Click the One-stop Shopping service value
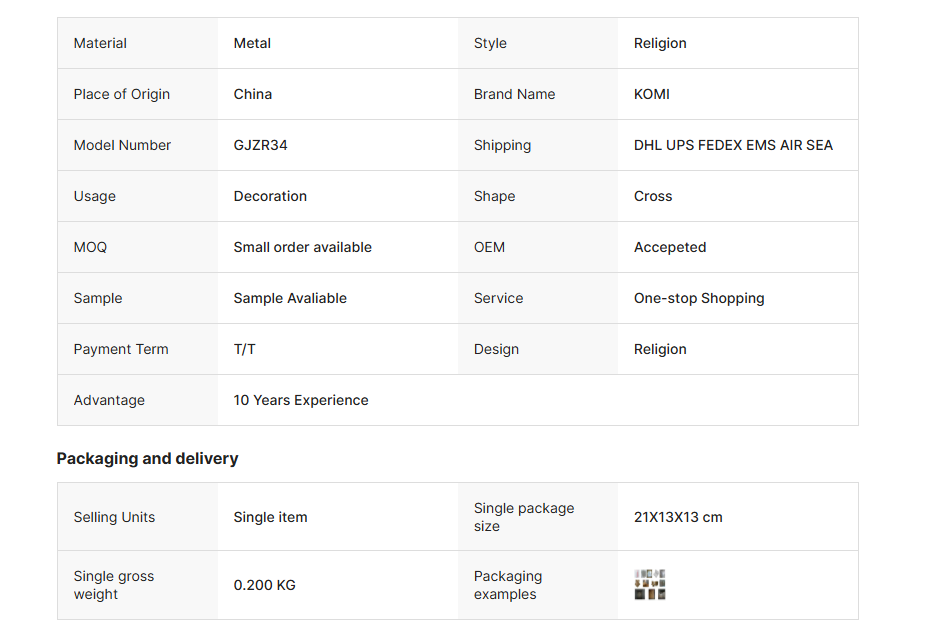Image resolution: width=945 pixels, height=633 pixels. pyautogui.click(x=699, y=298)
